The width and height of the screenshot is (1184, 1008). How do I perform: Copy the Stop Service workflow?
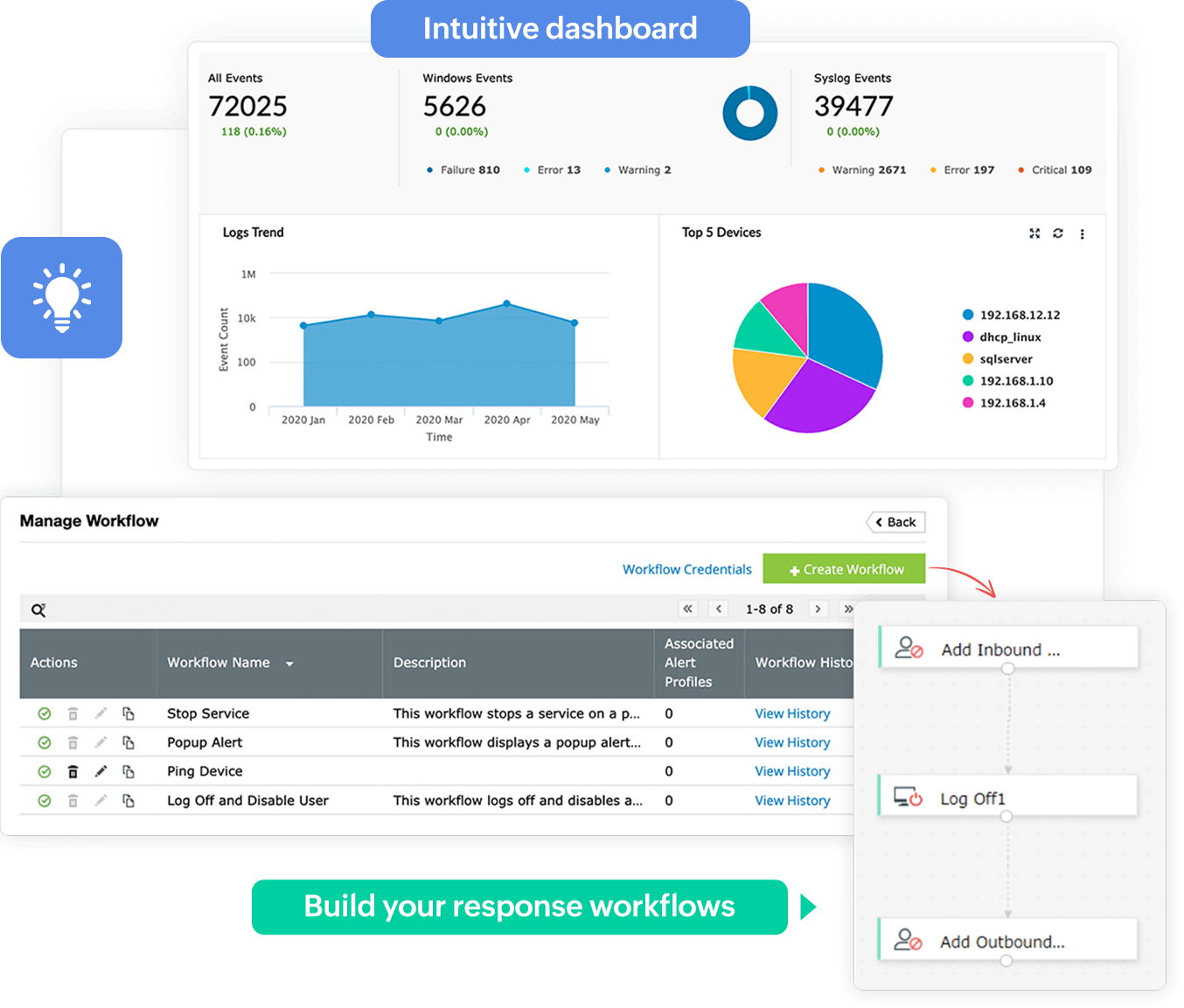129,713
